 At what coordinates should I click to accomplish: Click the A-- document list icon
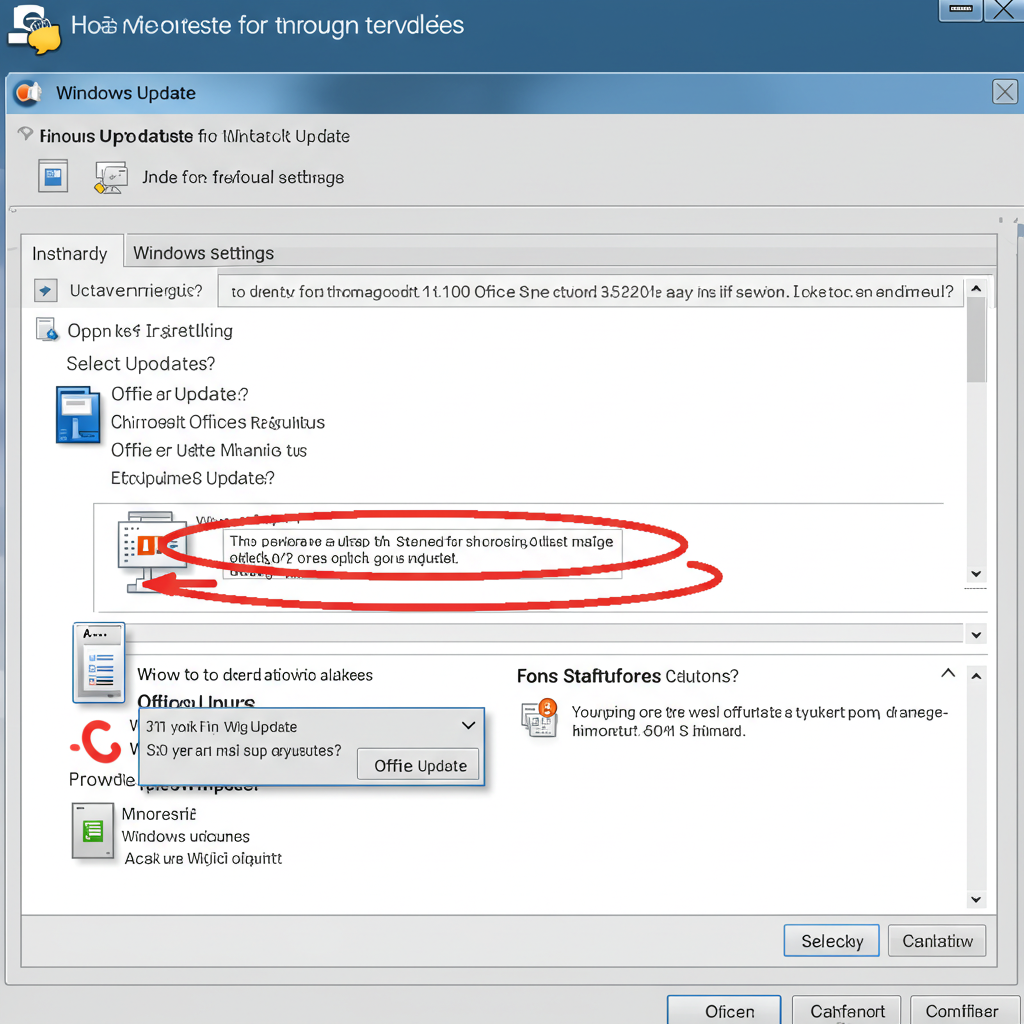click(x=99, y=663)
